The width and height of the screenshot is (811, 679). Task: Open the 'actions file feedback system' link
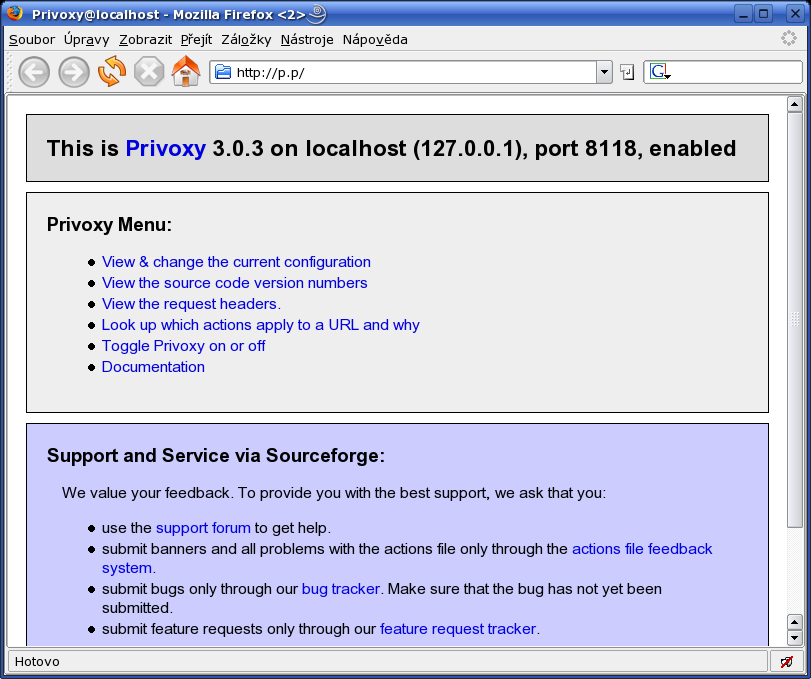pos(642,549)
